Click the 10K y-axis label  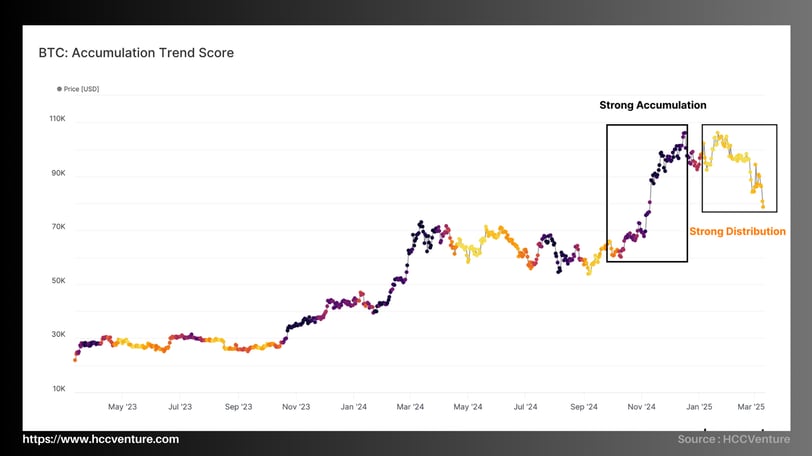point(58,389)
